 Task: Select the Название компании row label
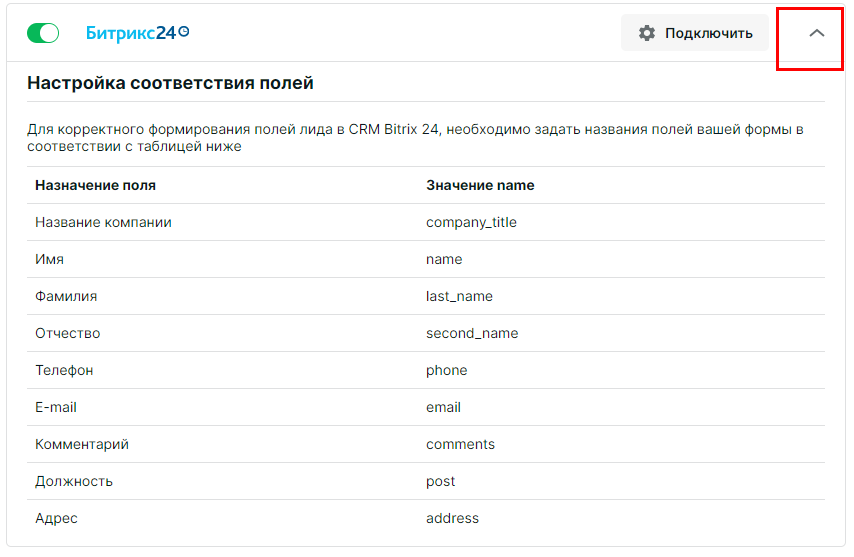[x=103, y=222]
